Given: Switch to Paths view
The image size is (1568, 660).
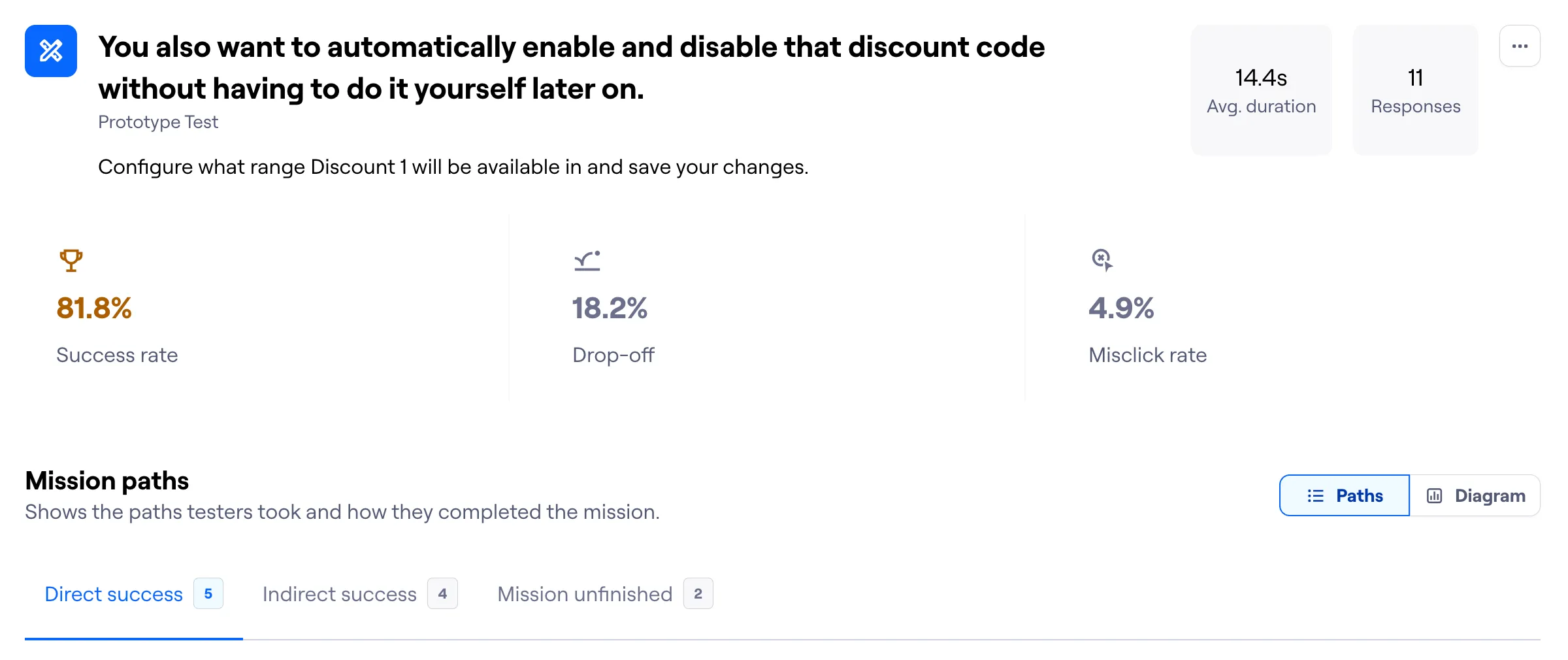Looking at the screenshot, I should click(x=1345, y=495).
